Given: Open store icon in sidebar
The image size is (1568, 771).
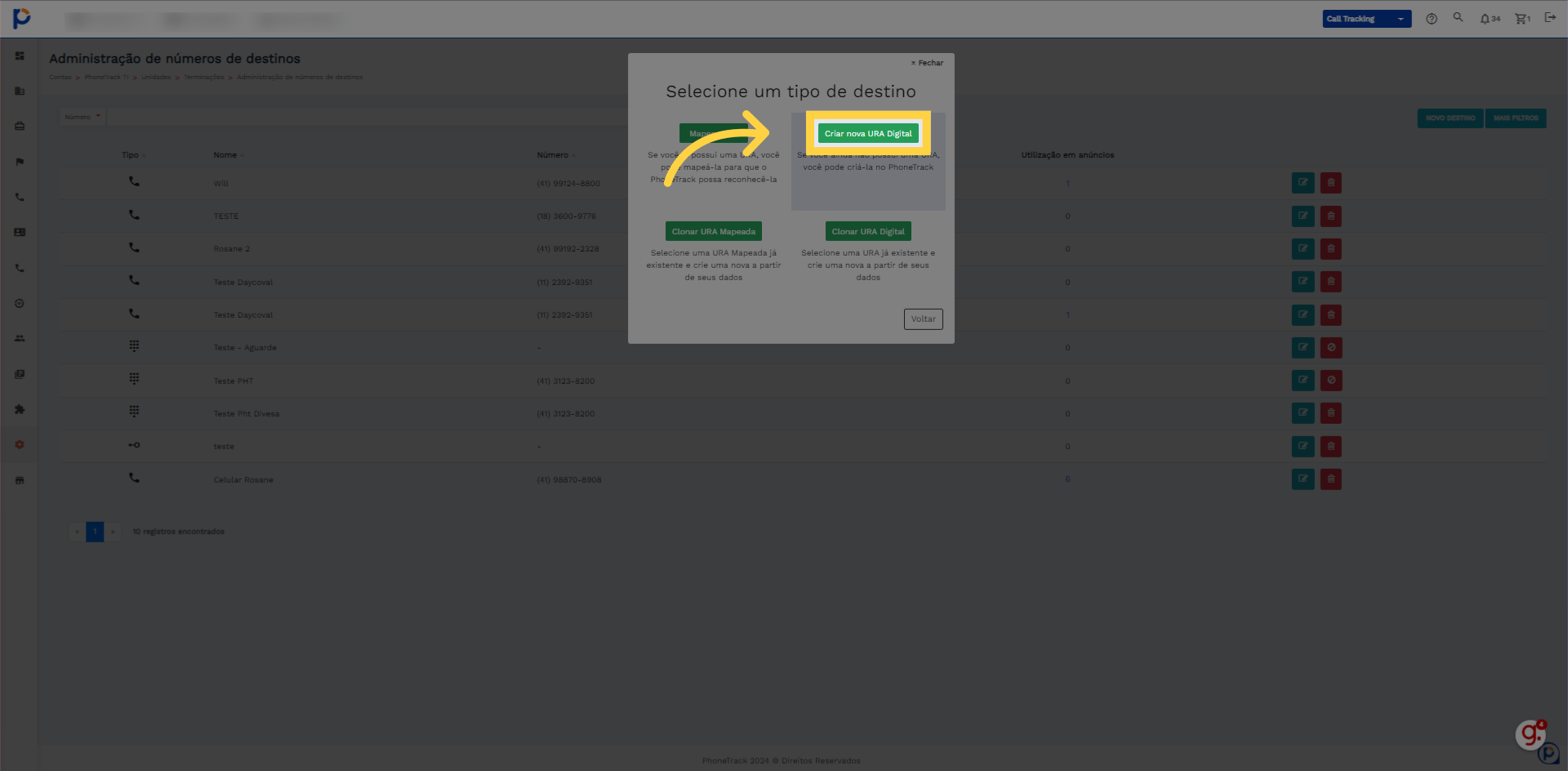Looking at the screenshot, I should pos(20,480).
